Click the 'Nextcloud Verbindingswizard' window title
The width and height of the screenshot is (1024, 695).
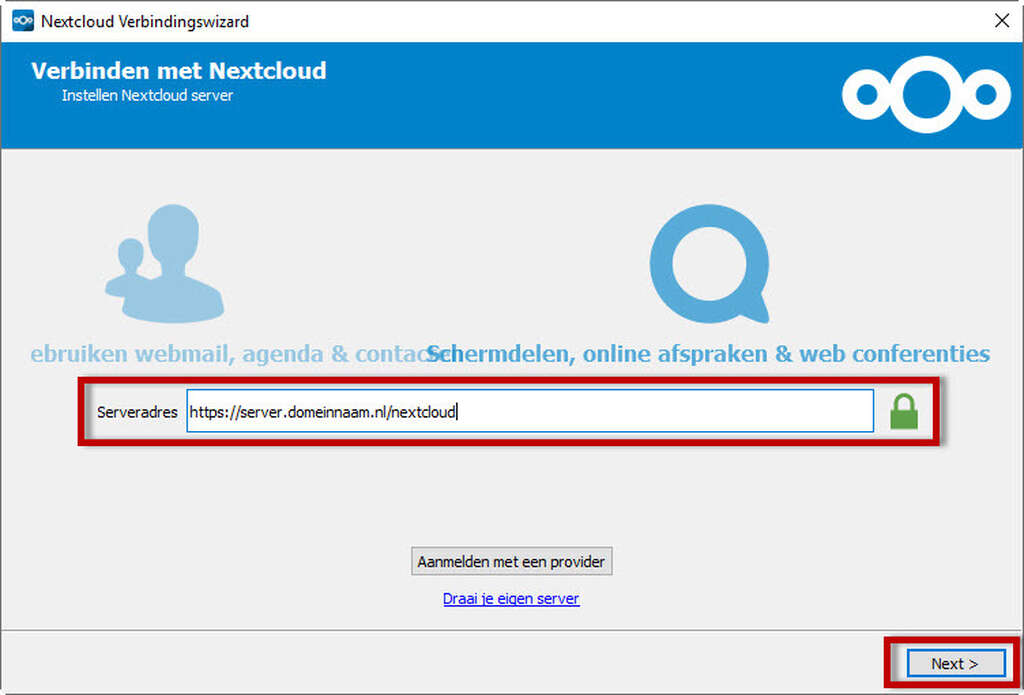[x=145, y=22]
